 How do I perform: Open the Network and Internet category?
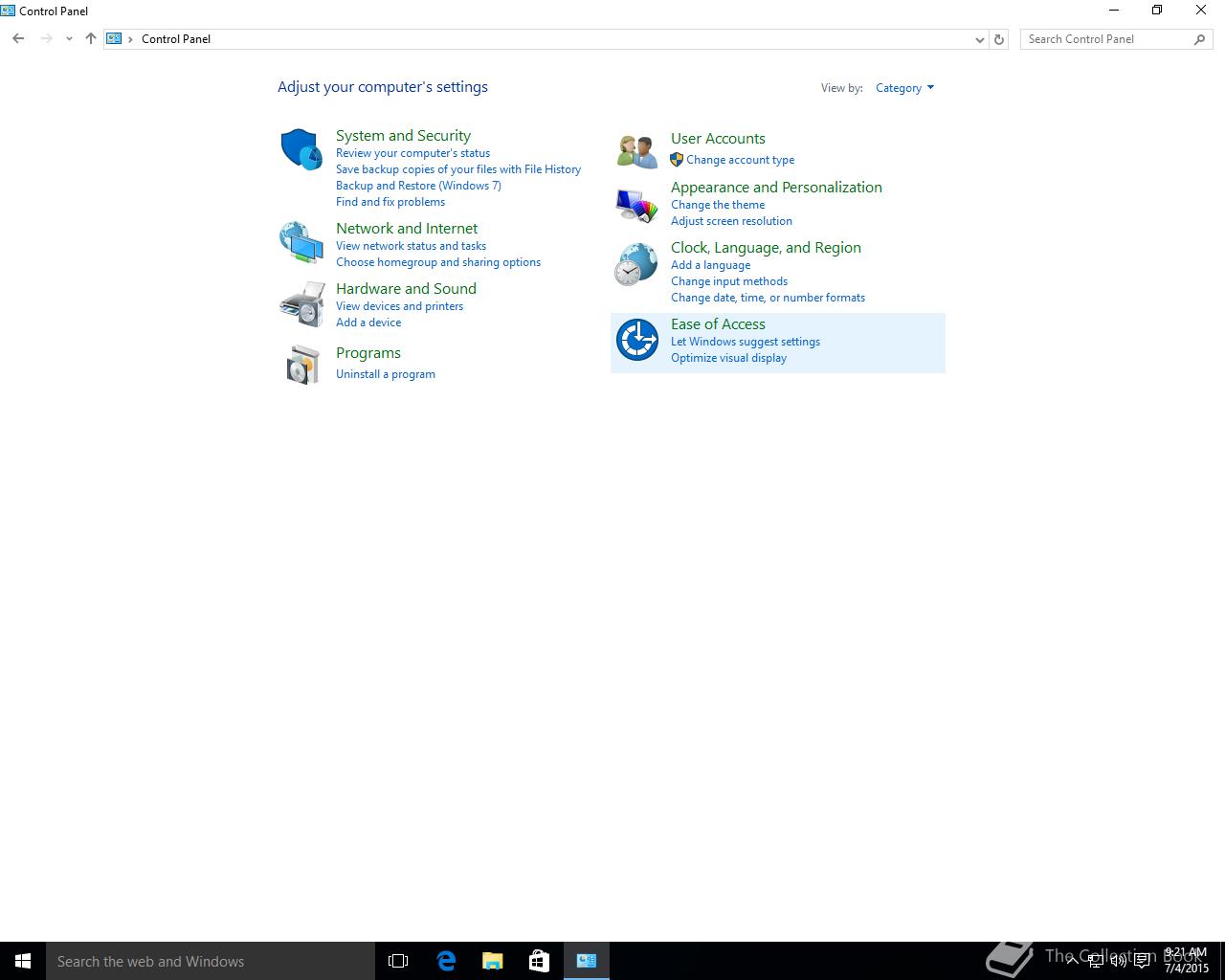click(x=407, y=229)
